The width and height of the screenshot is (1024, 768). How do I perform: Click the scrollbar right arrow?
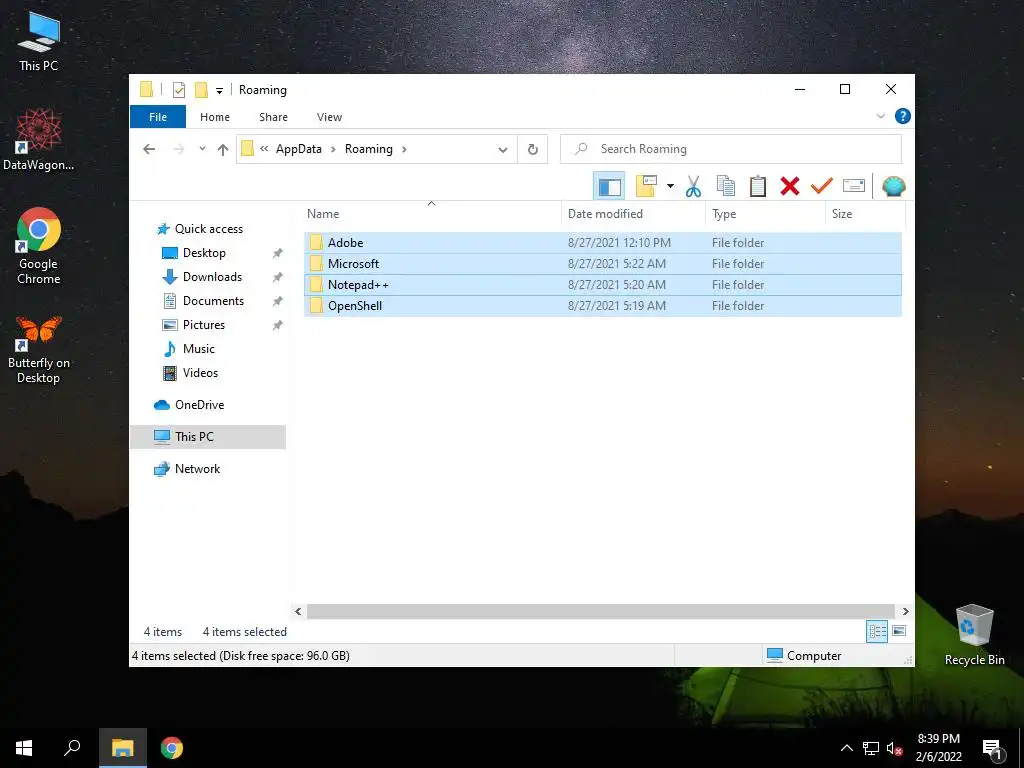pyautogui.click(x=905, y=611)
